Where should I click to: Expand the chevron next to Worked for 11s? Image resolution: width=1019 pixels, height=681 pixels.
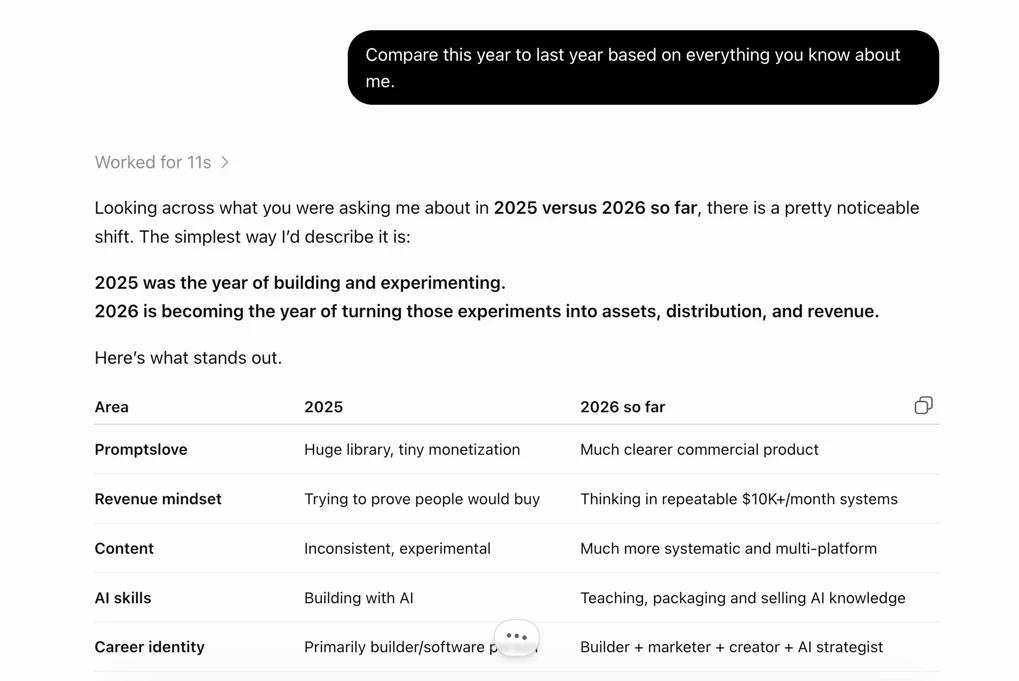[x=225, y=162]
